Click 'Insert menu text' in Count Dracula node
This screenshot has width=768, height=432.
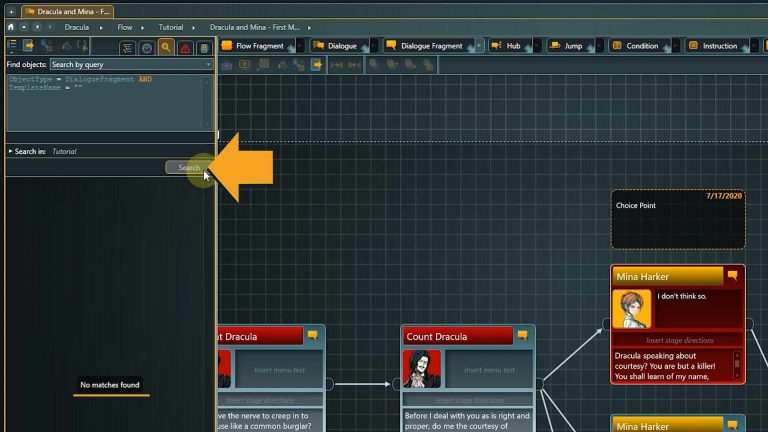point(489,370)
